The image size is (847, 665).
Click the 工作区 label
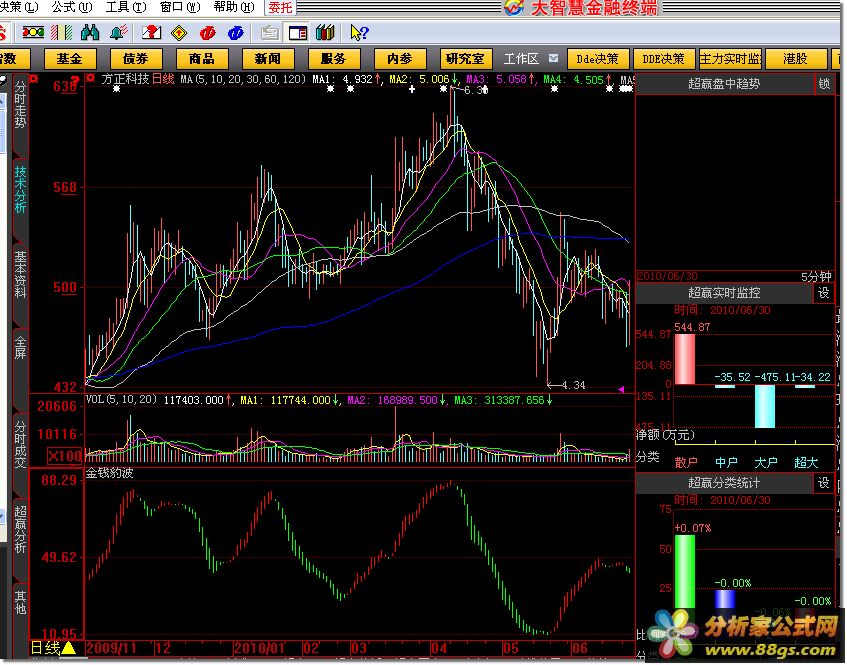521,59
